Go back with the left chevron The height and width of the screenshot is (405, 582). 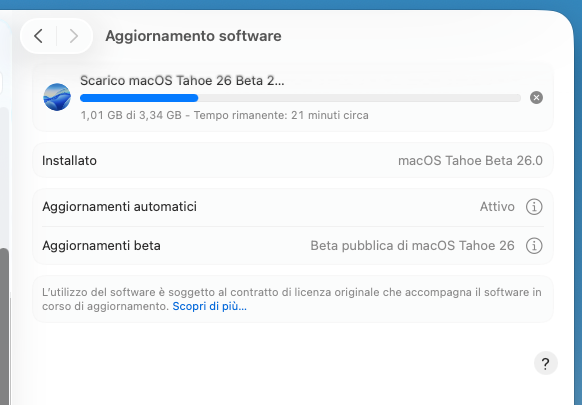click(38, 36)
